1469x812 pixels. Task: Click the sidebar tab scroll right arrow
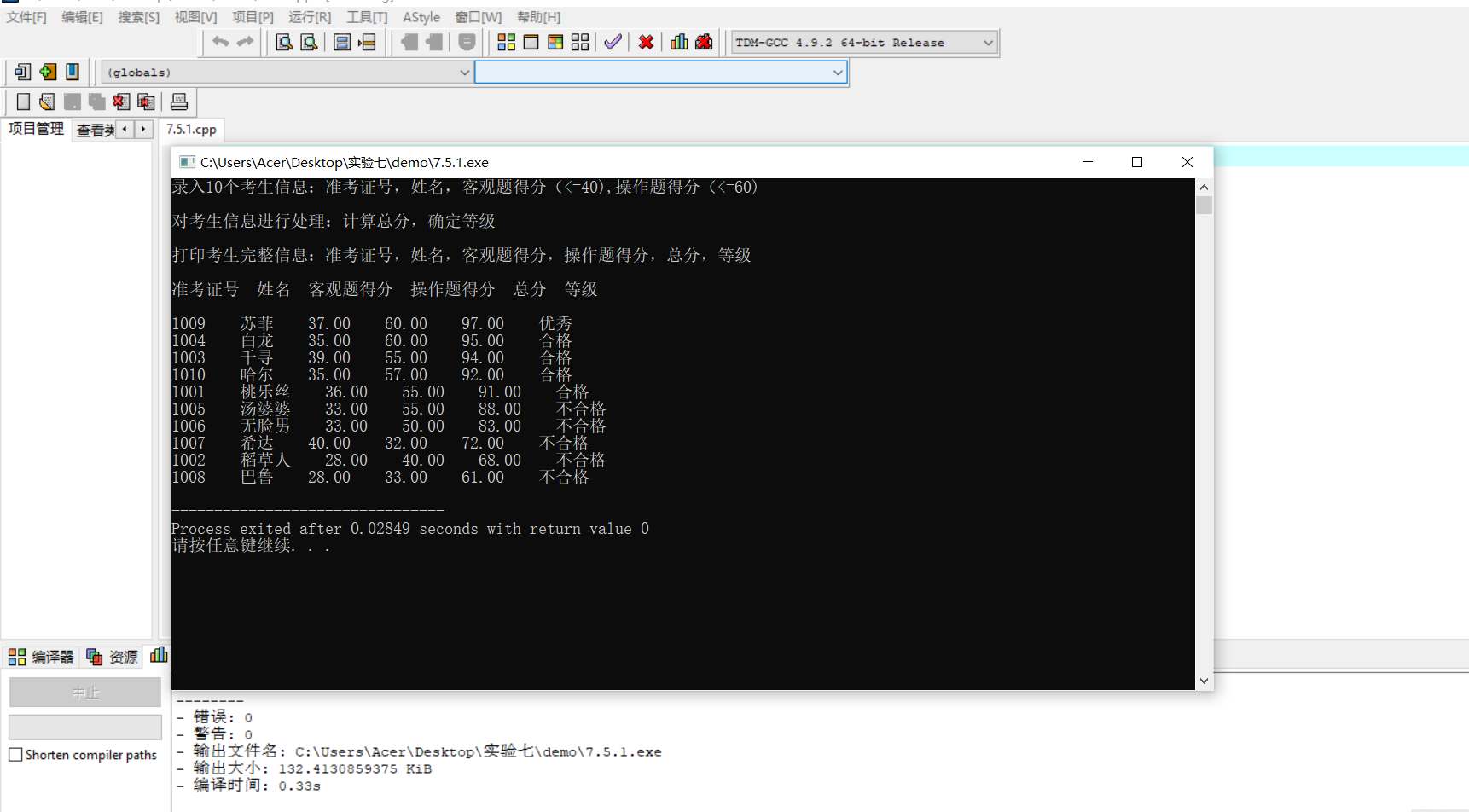pos(143,129)
